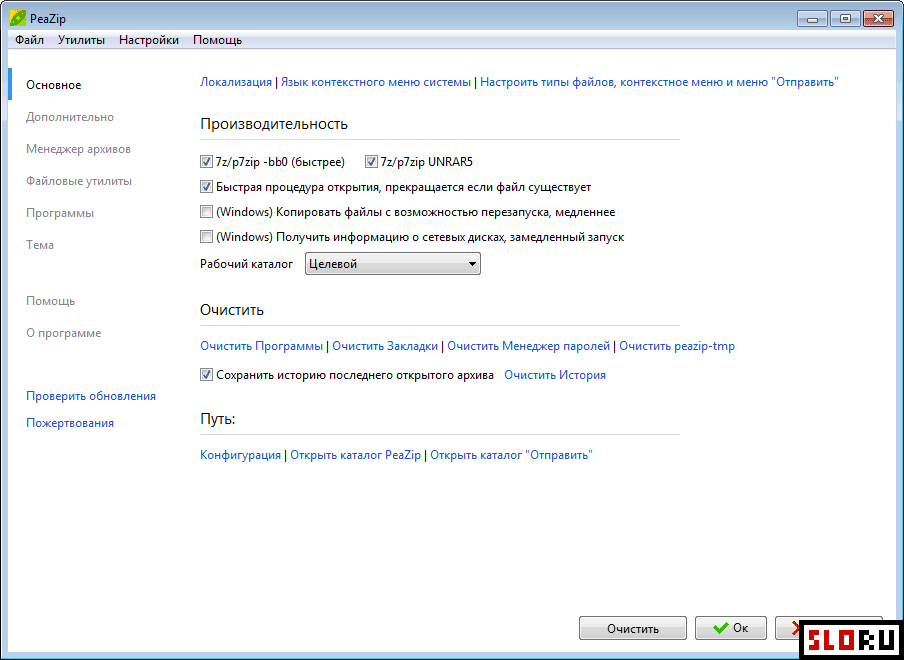Open the Помощь sidebar entry

pos(50,301)
